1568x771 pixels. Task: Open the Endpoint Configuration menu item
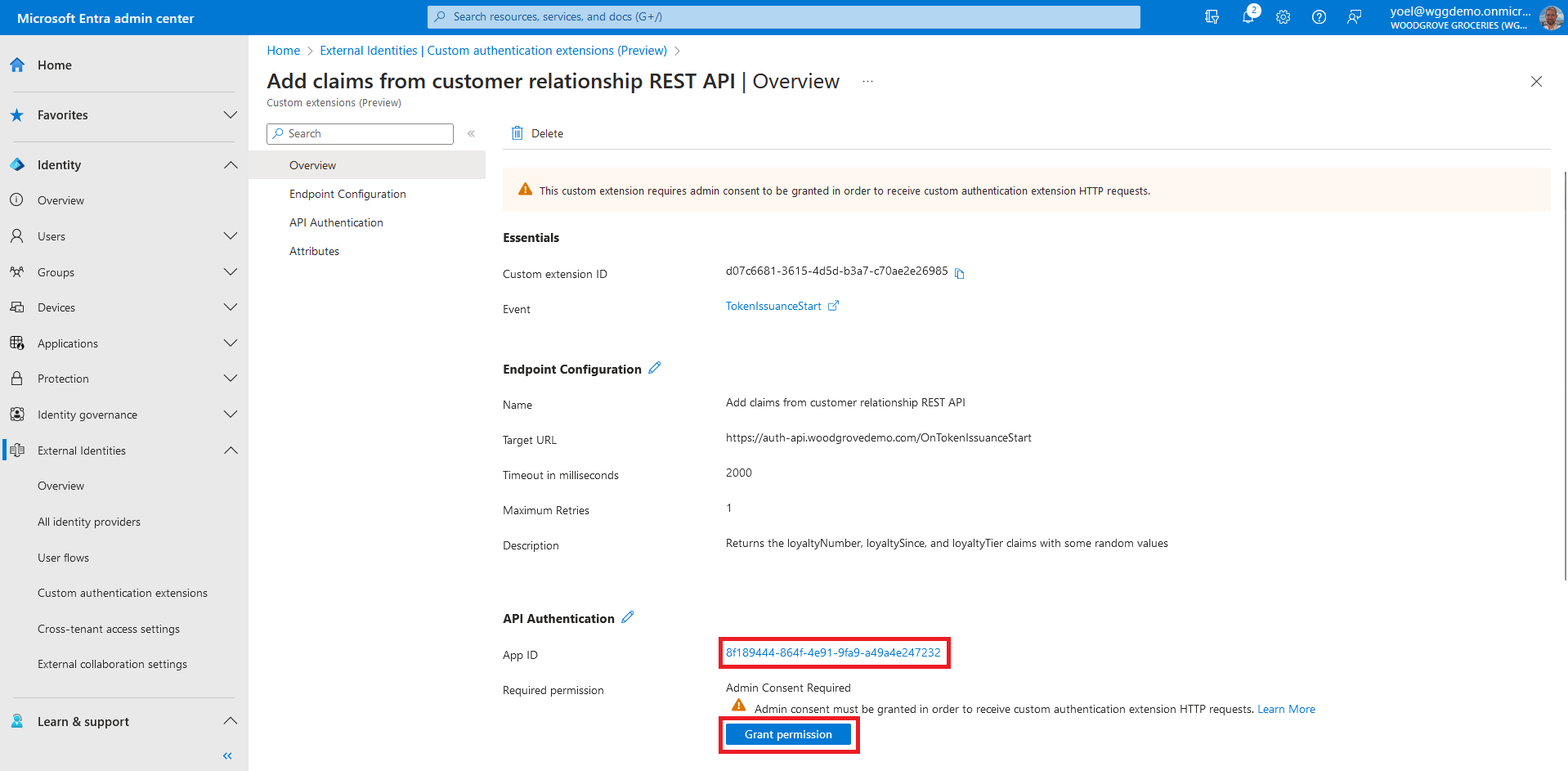click(x=347, y=194)
